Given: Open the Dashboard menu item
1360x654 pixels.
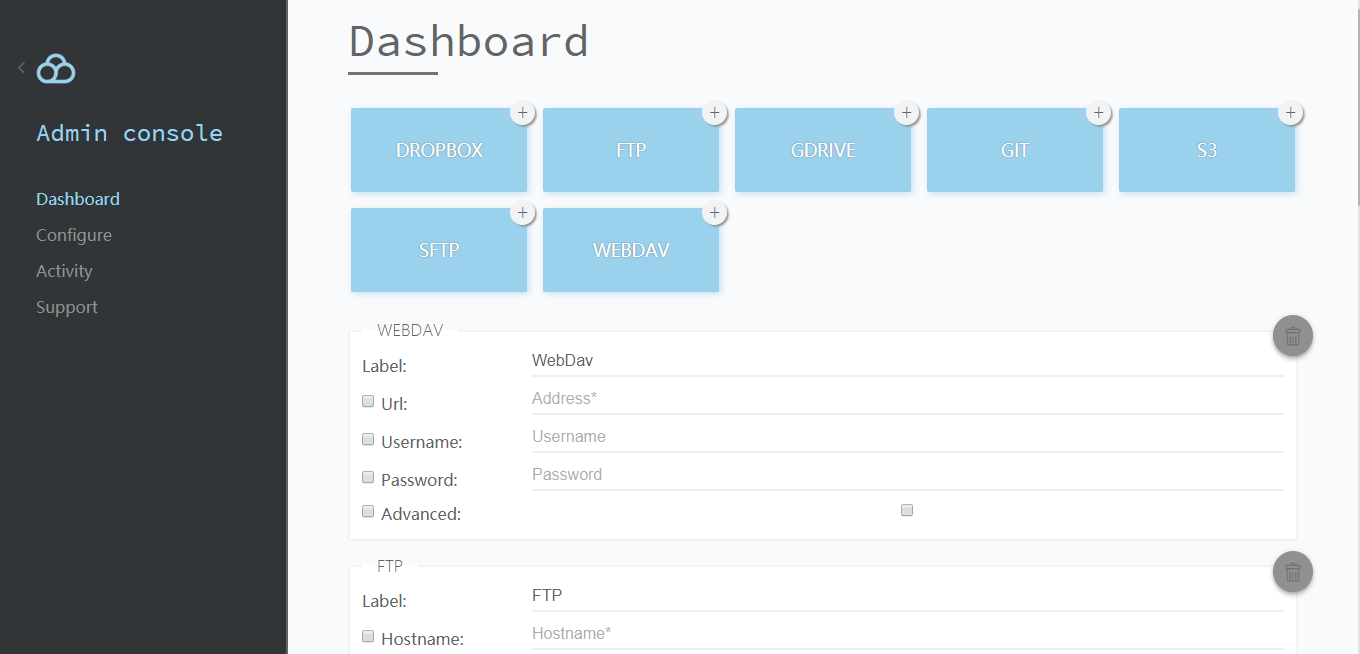Looking at the screenshot, I should tap(78, 199).
